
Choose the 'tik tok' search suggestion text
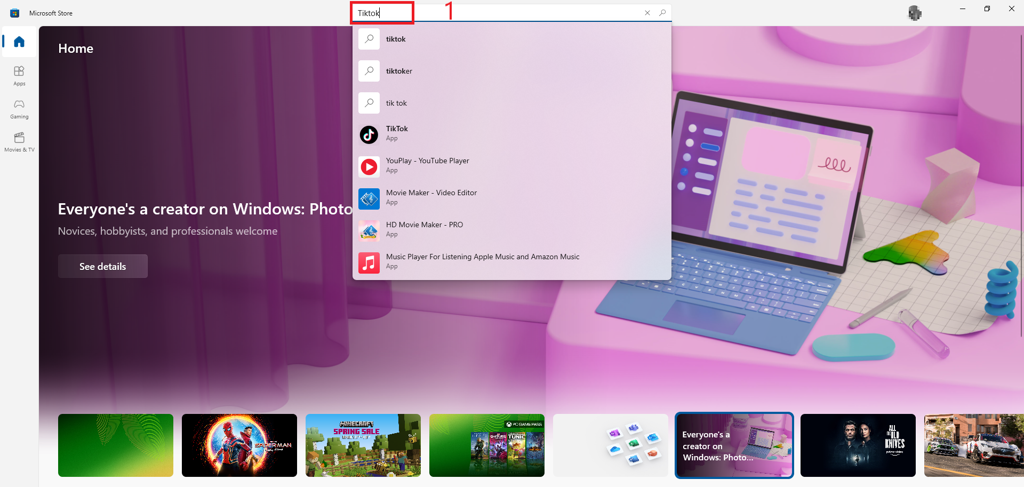tap(396, 103)
